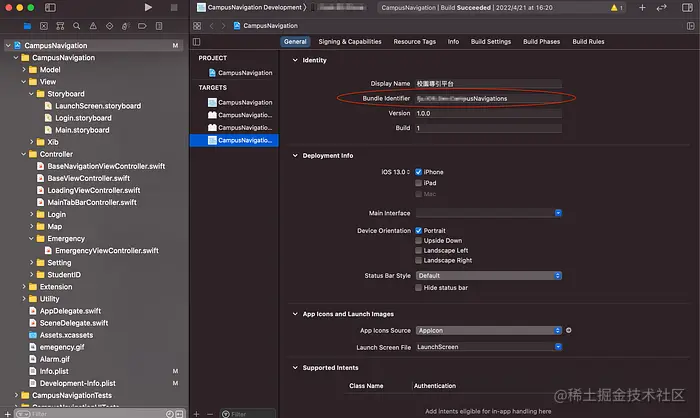Open the Issue navigator warning icon
This screenshot has height=418, width=700.
pyautogui.click(x=93, y=26)
